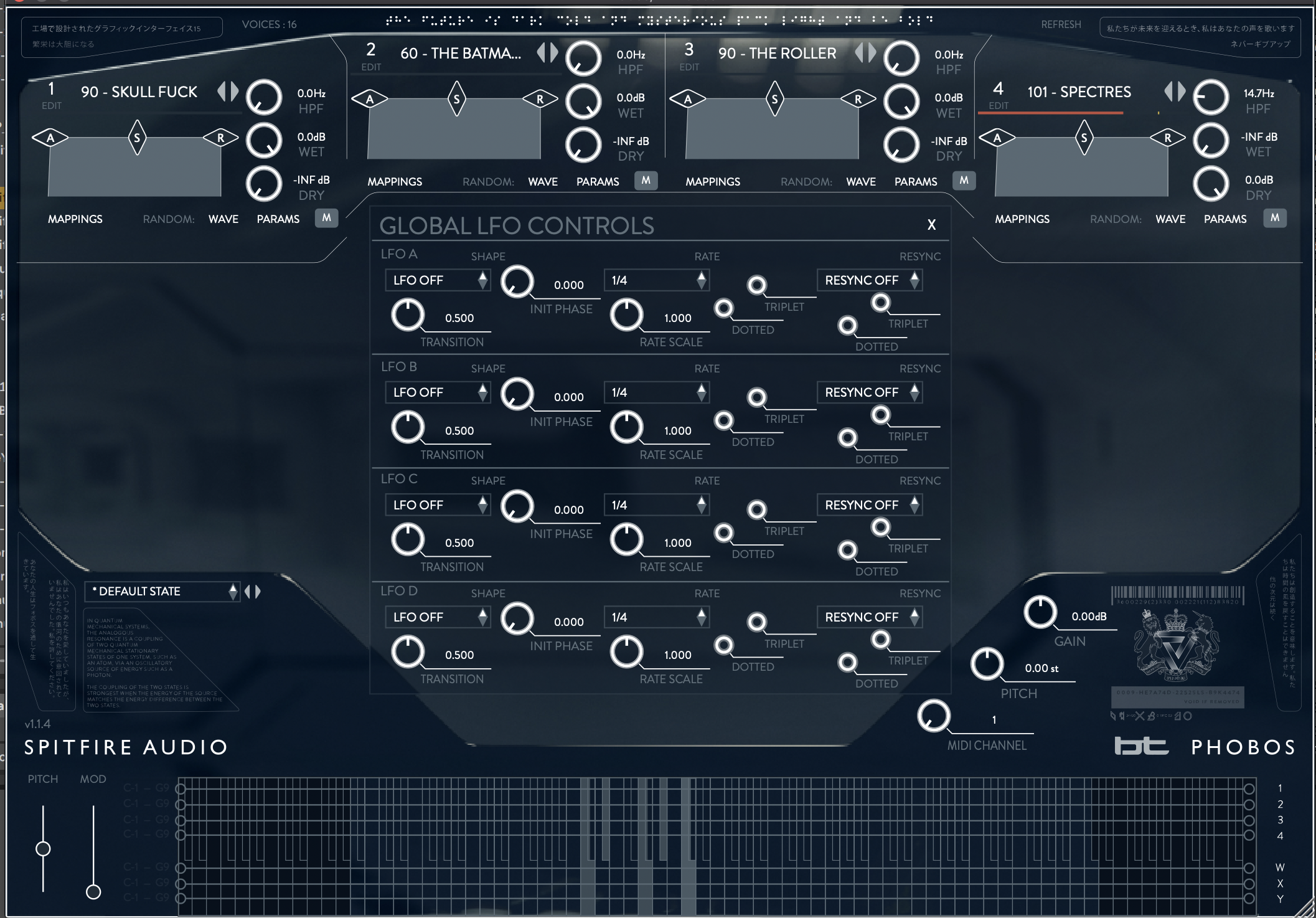Click the GAIN knob
This screenshot has height=918, width=1316.
1040,612
